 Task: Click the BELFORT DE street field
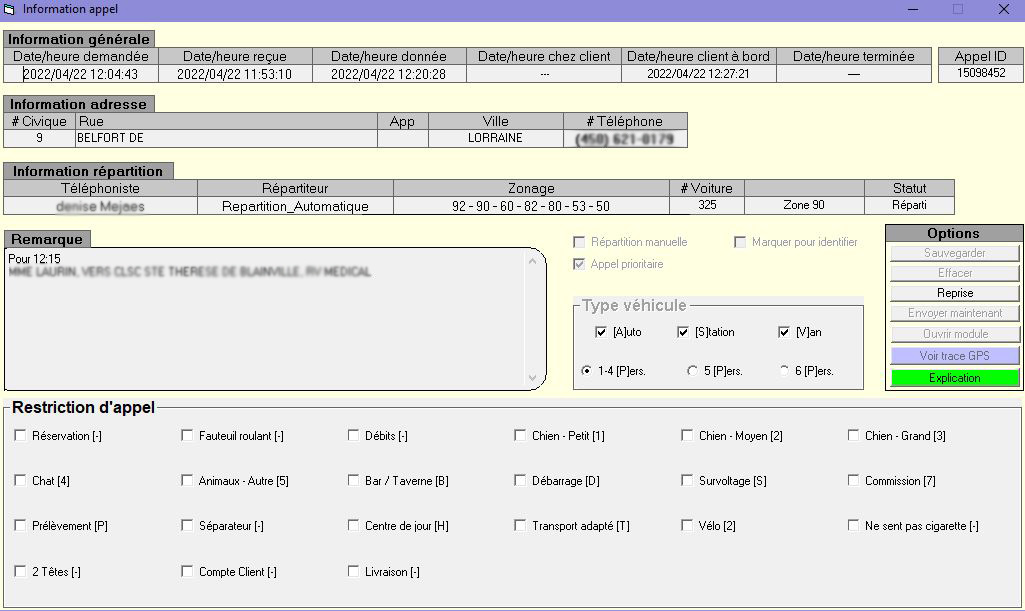tap(226, 138)
